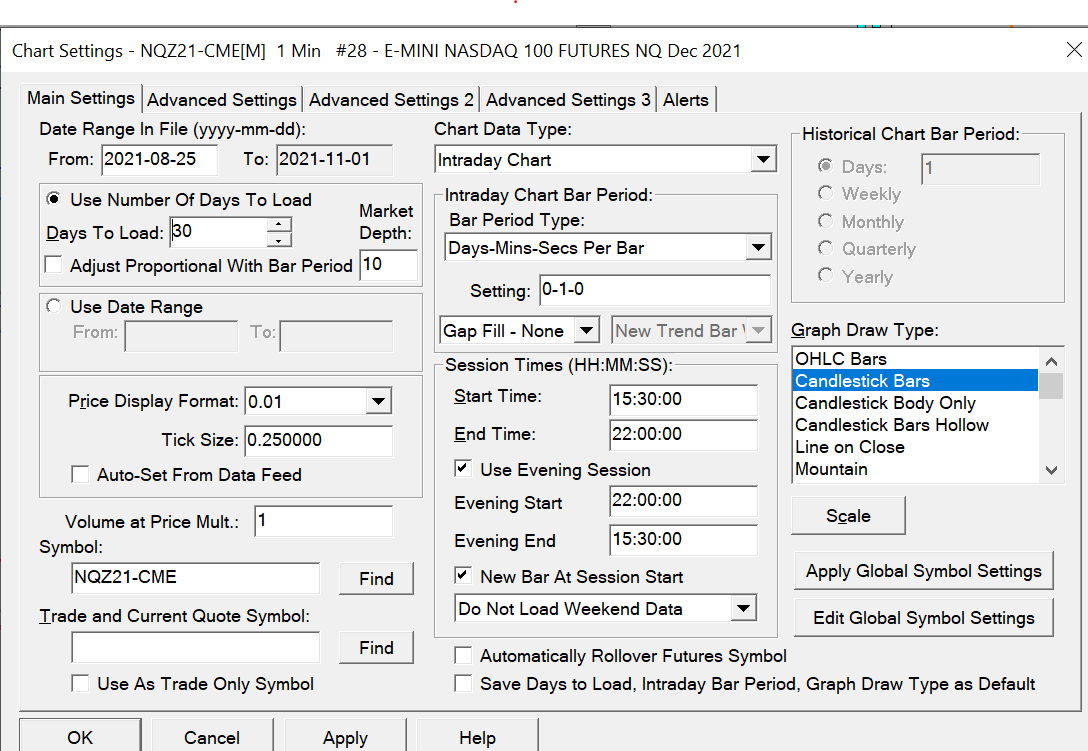Click the Apply button
1088x751 pixels.
point(345,736)
